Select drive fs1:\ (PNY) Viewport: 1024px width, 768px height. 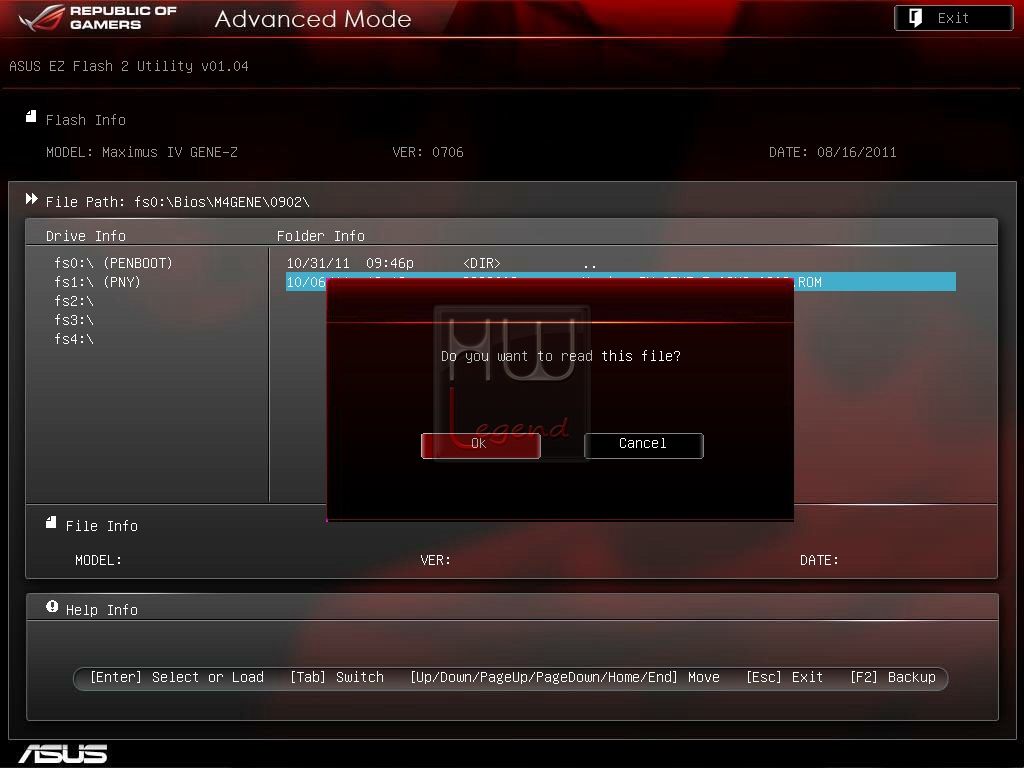tap(97, 282)
